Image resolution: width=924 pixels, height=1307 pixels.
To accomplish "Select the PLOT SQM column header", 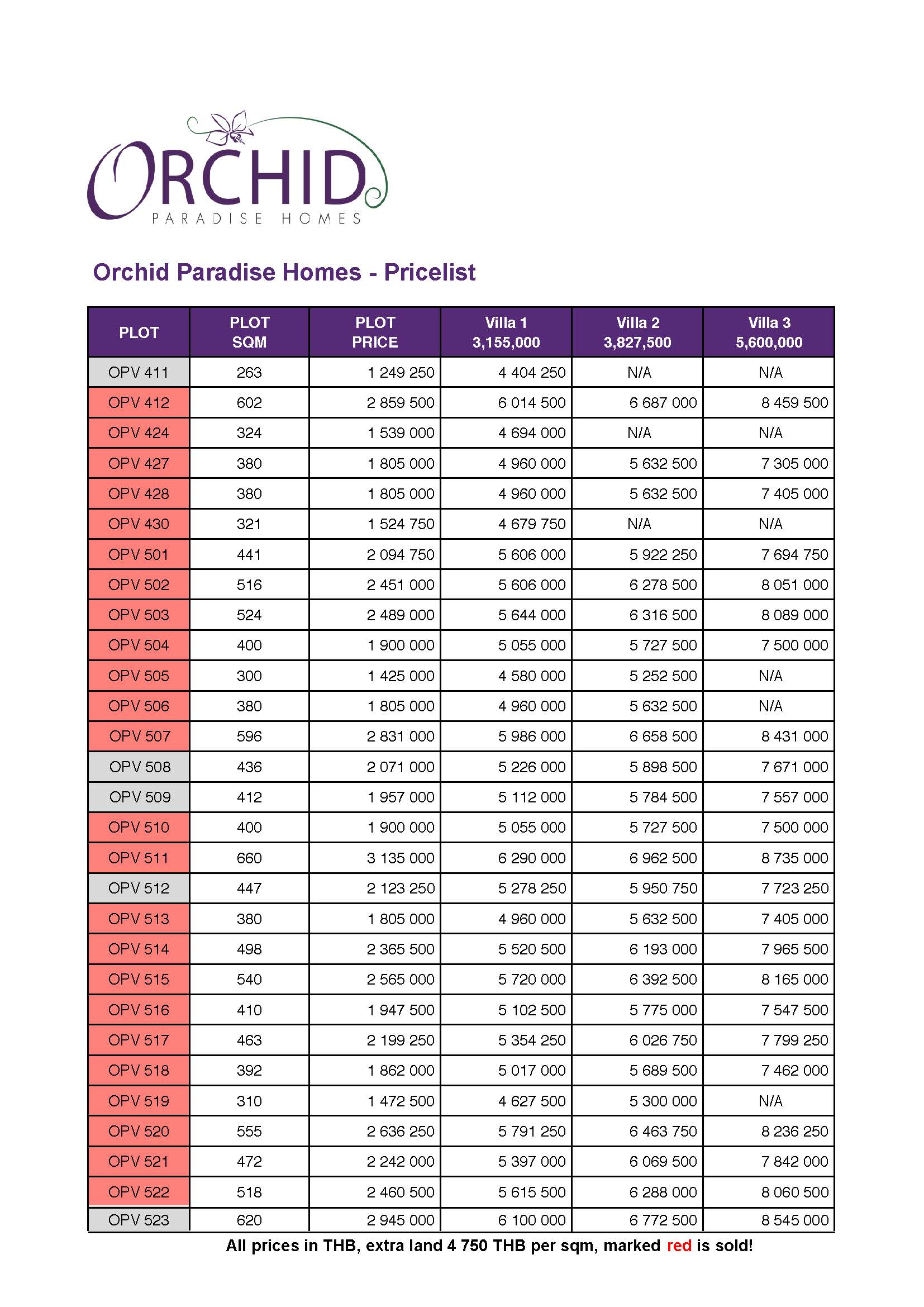I will click(249, 332).
